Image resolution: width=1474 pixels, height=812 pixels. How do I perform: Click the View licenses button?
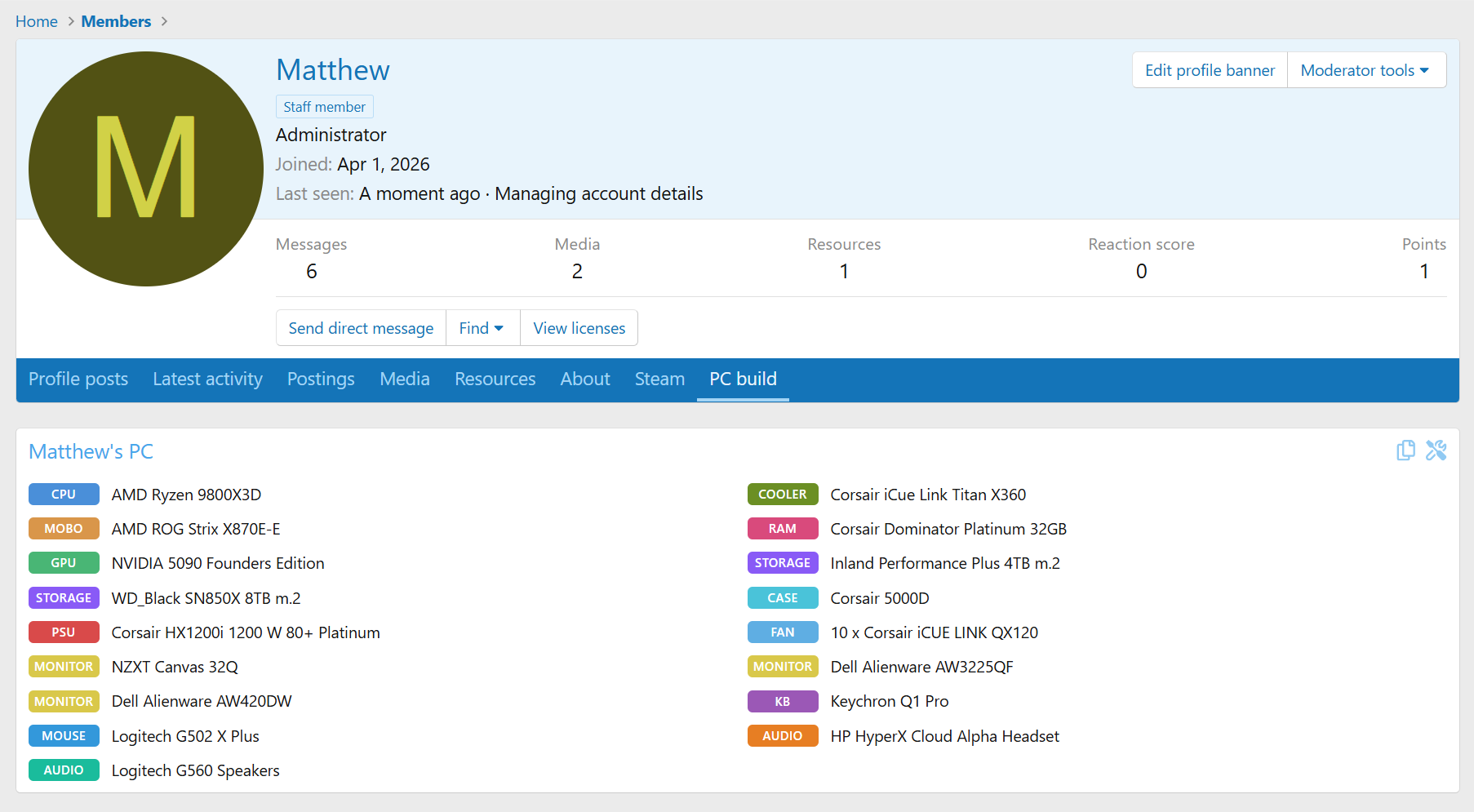(579, 328)
